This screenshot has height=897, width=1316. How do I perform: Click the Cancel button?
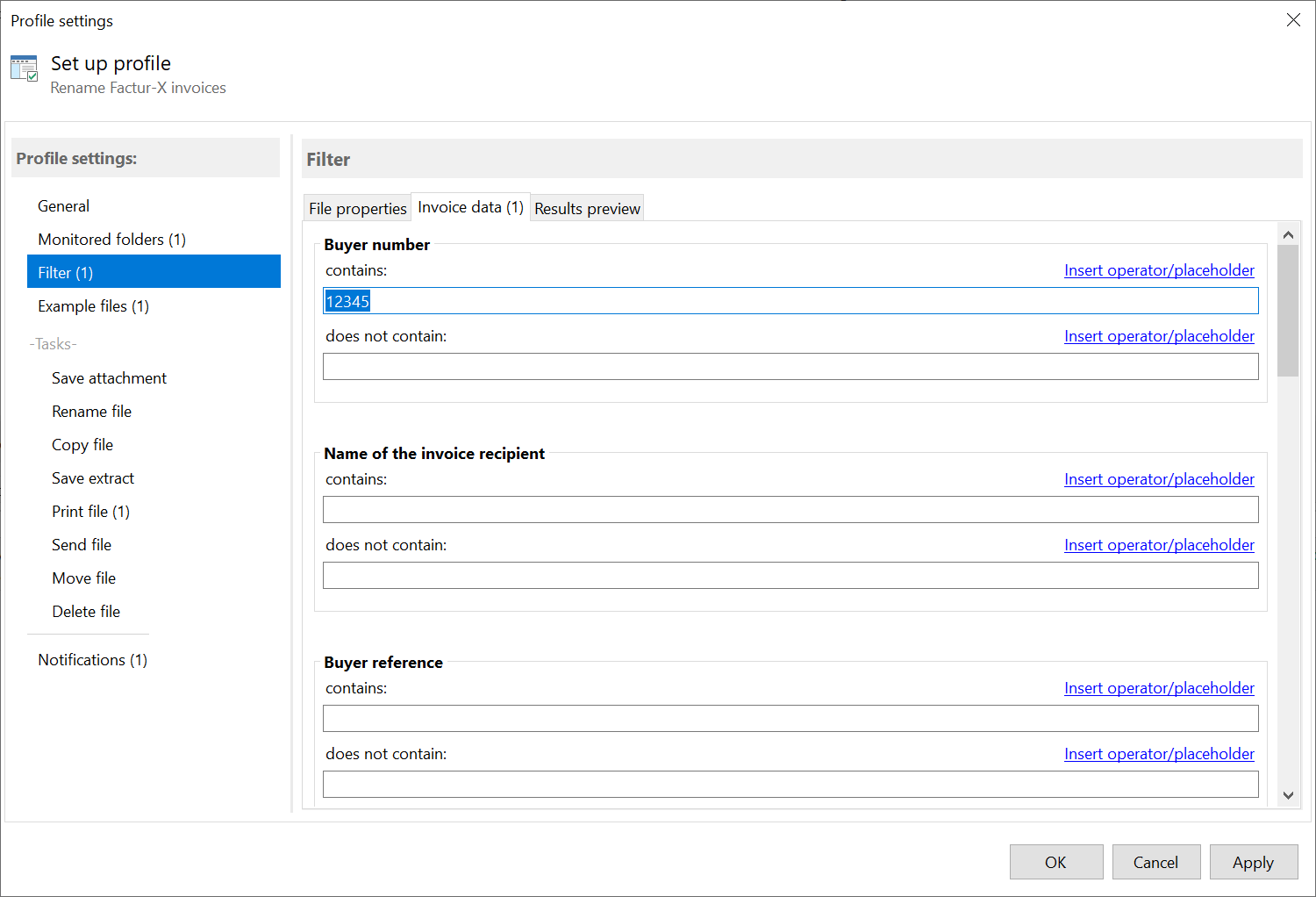[x=1156, y=862]
